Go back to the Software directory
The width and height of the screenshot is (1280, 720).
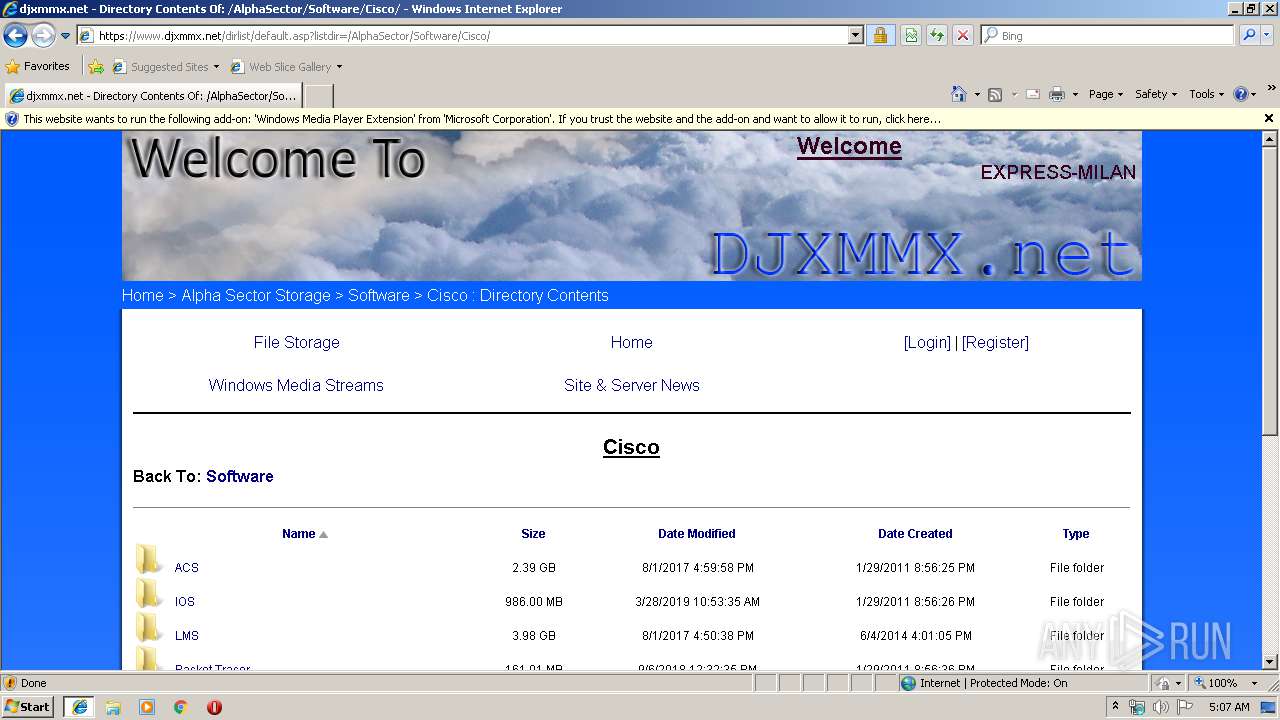(240, 476)
